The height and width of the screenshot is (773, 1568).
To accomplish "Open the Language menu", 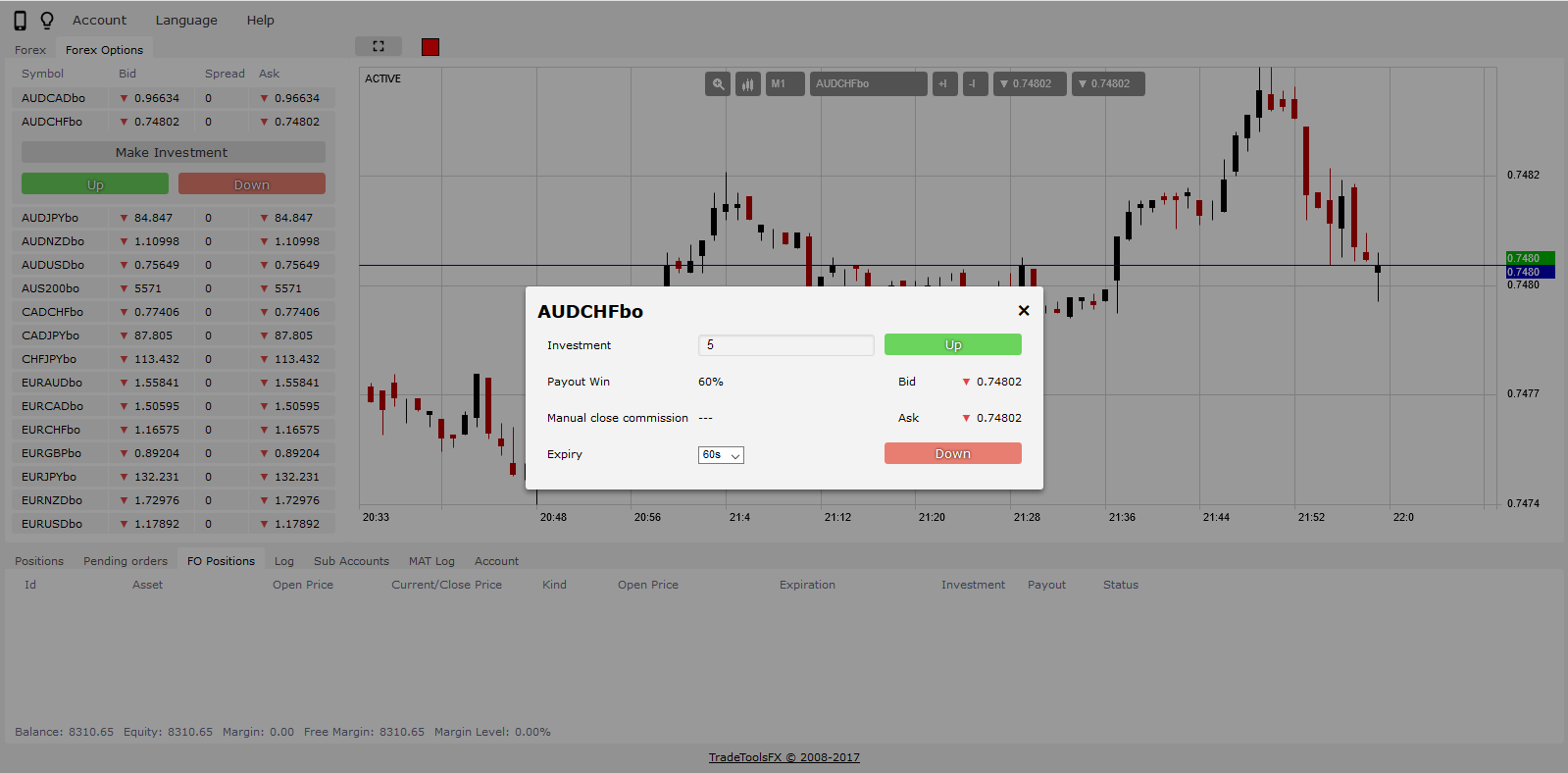I will [186, 21].
